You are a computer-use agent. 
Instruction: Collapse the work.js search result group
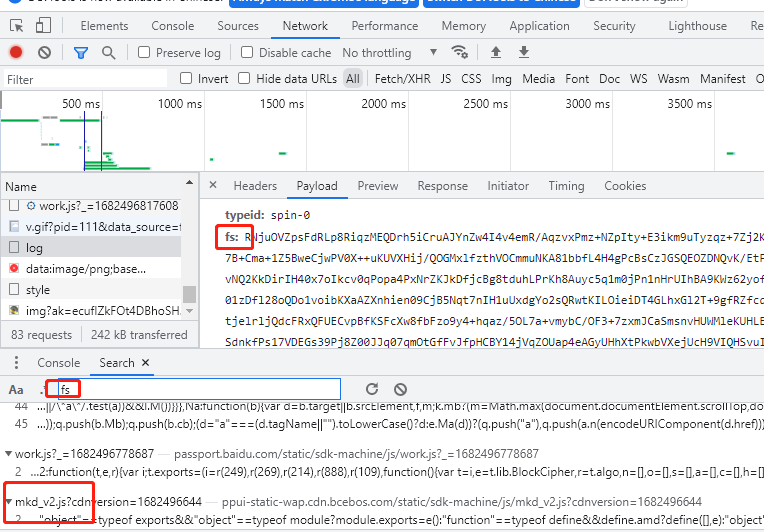click(x=8, y=454)
